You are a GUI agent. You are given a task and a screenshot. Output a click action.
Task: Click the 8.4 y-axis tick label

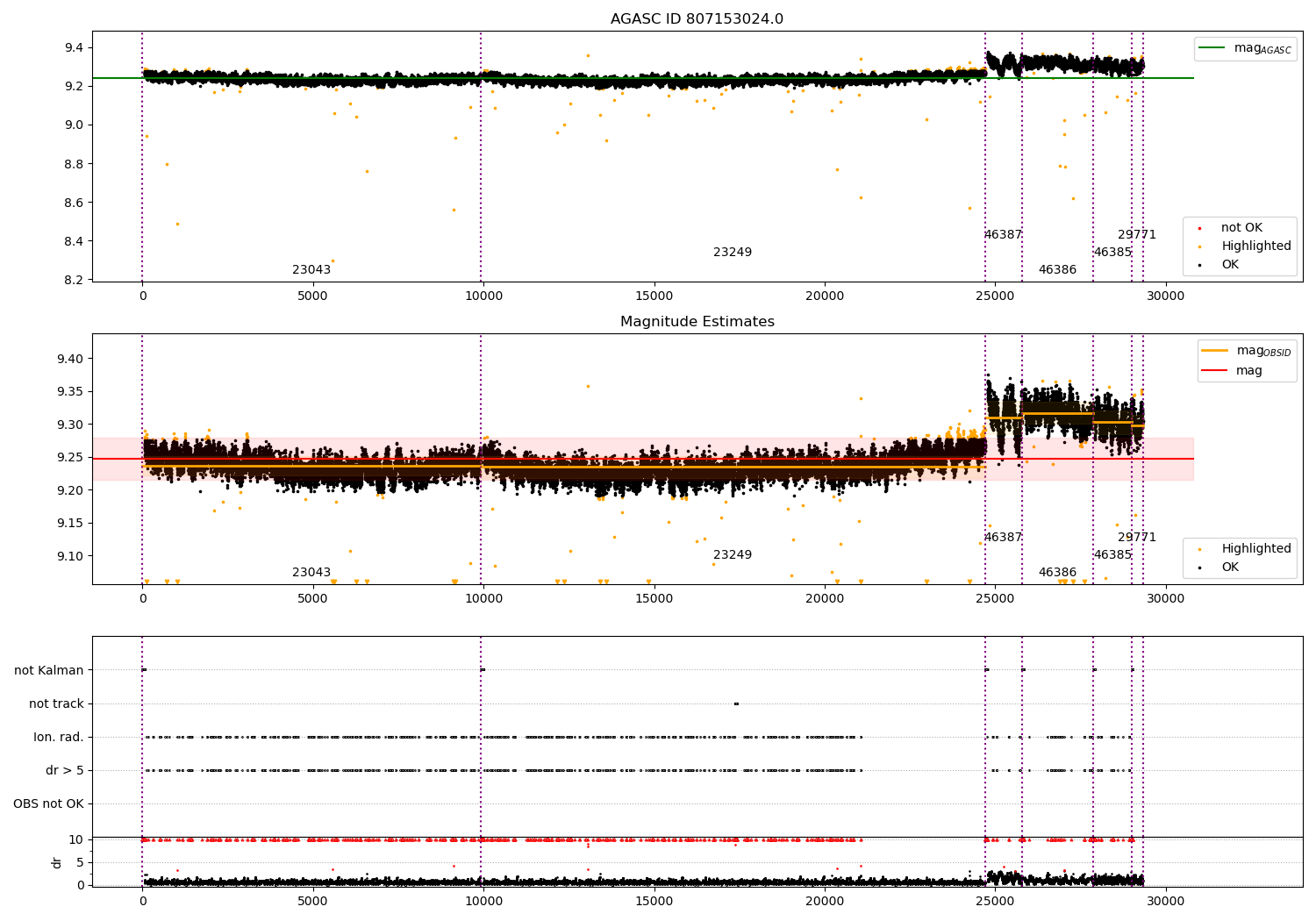(75, 241)
